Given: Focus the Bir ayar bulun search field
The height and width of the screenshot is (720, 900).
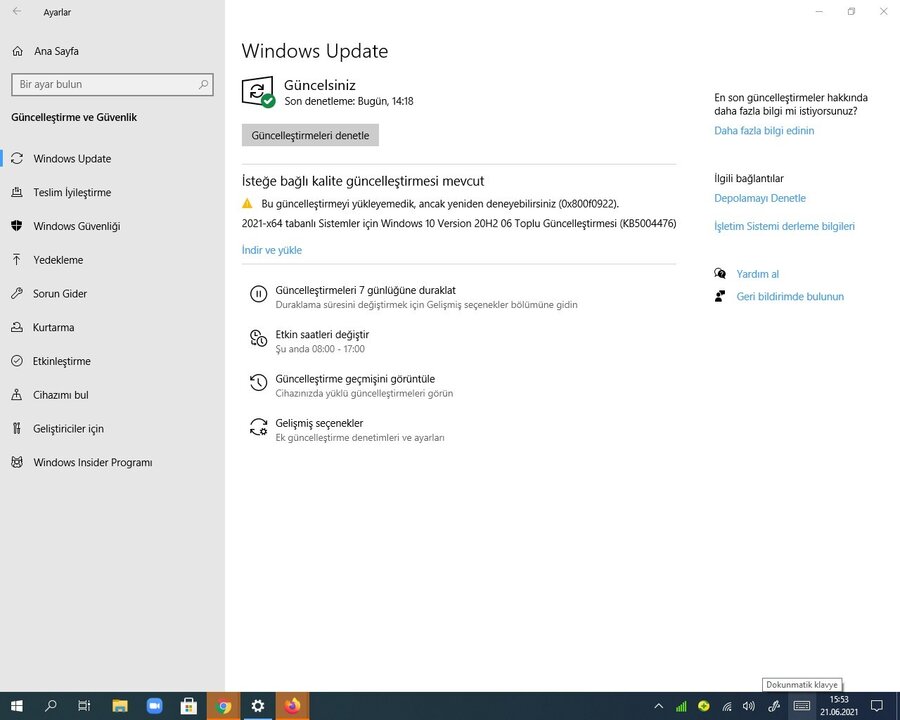Looking at the screenshot, I should click(x=112, y=84).
